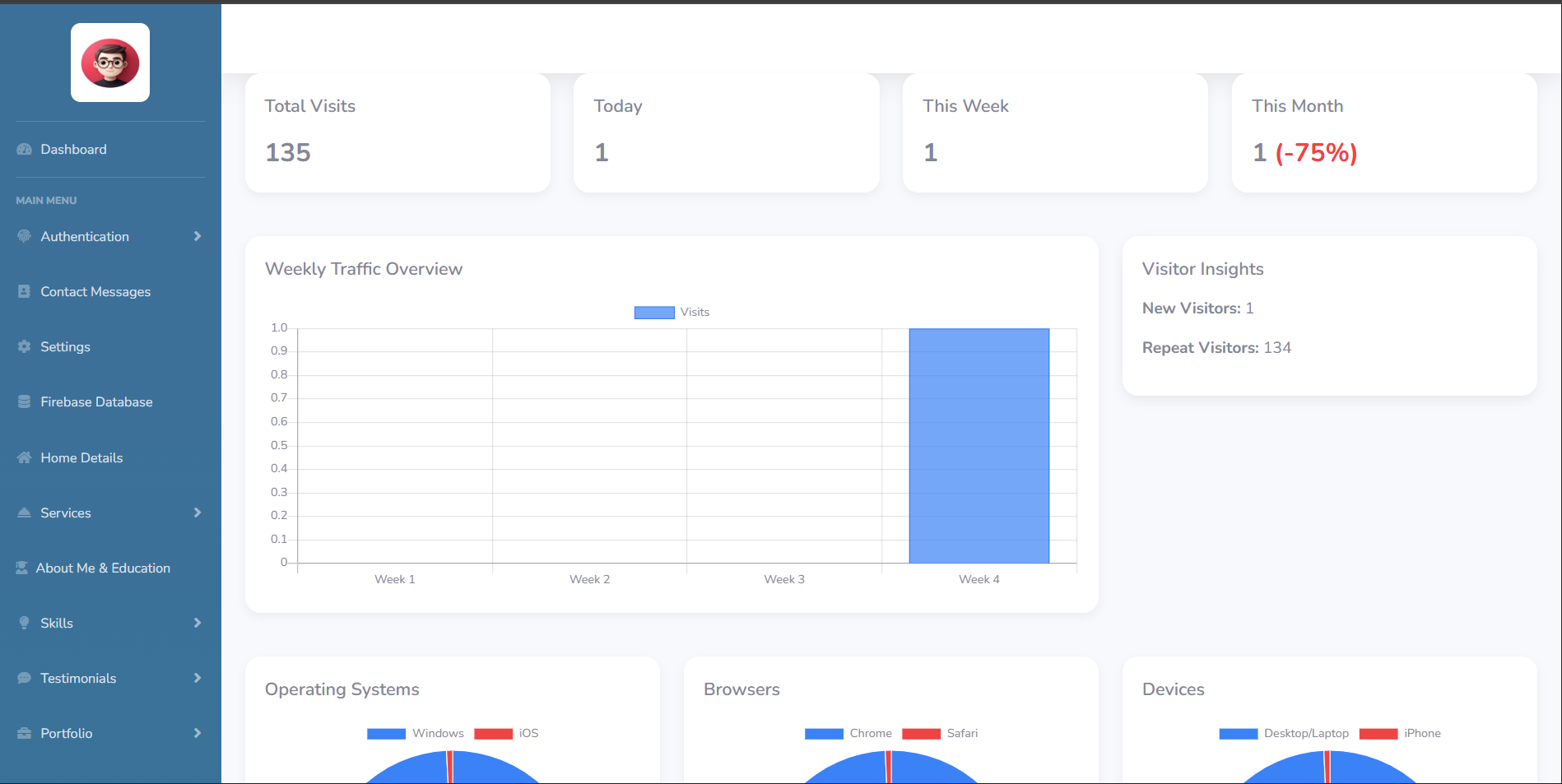Select the Skills label

coord(57,624)
